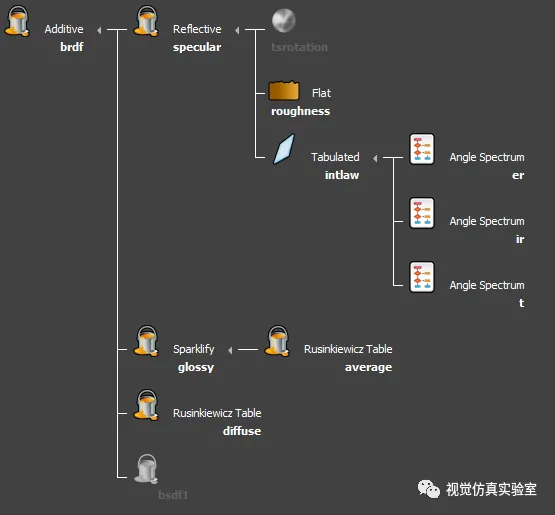555x515 pixels.
Task: Click the Angle Spectrum t node icon
Action: [x=422, y=277]
